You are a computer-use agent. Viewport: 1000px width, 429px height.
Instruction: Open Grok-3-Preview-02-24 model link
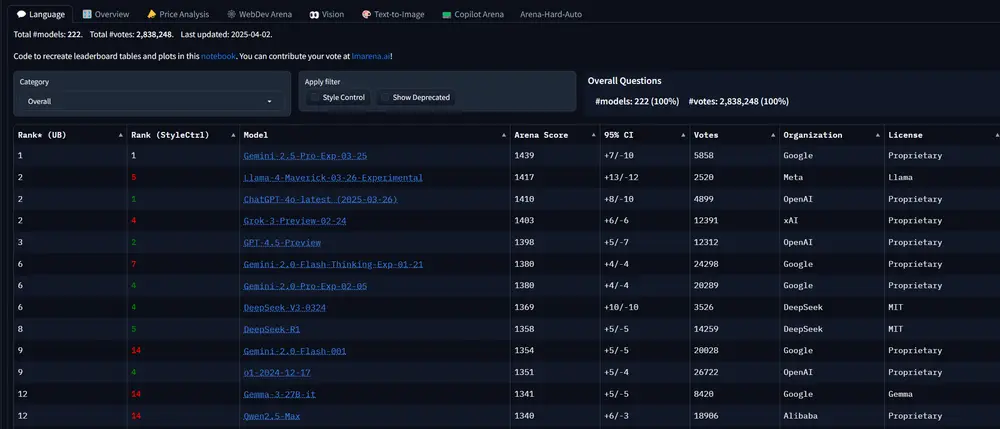pyautogui.click(x=295, y=221)
